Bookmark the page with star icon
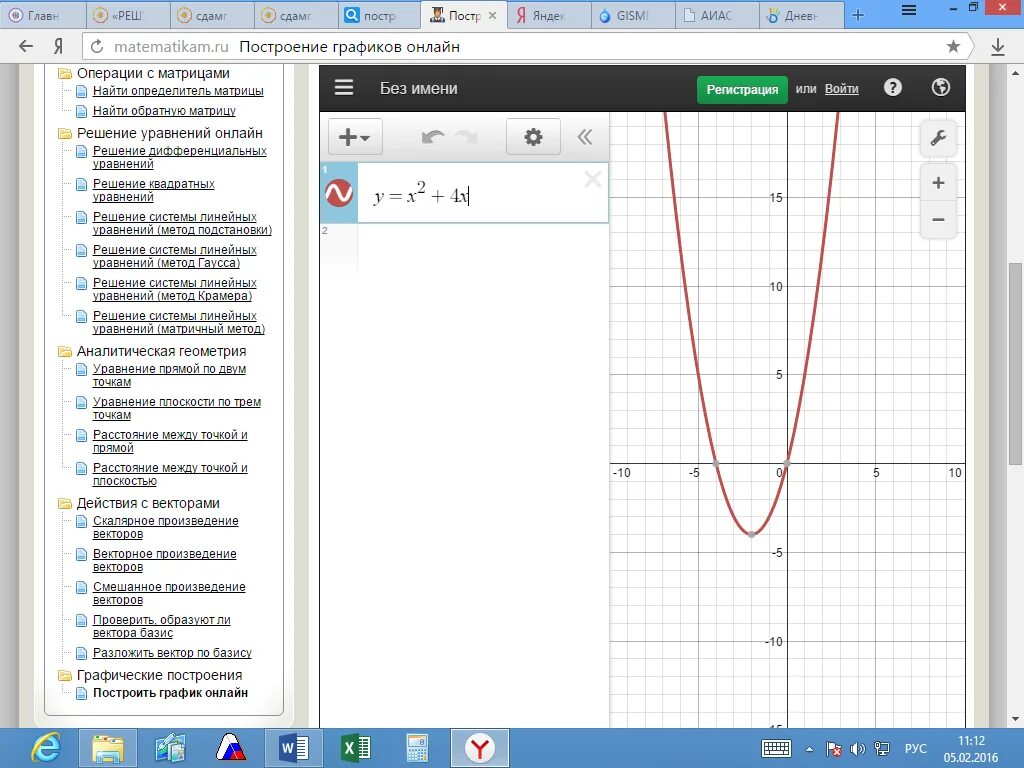The width and height of the screenshot is (1024, 768). 953,46
